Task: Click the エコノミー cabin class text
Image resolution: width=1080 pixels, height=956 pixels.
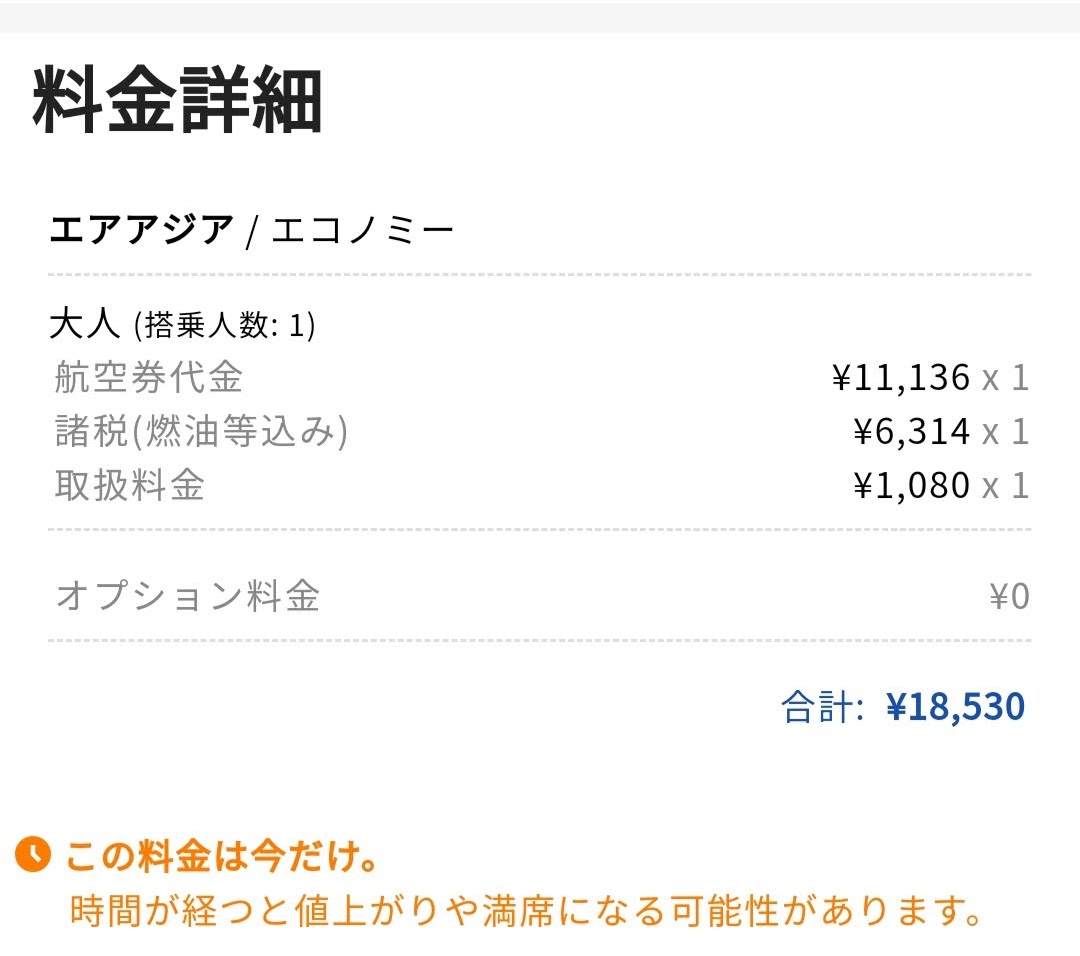Action: (364, 232)
